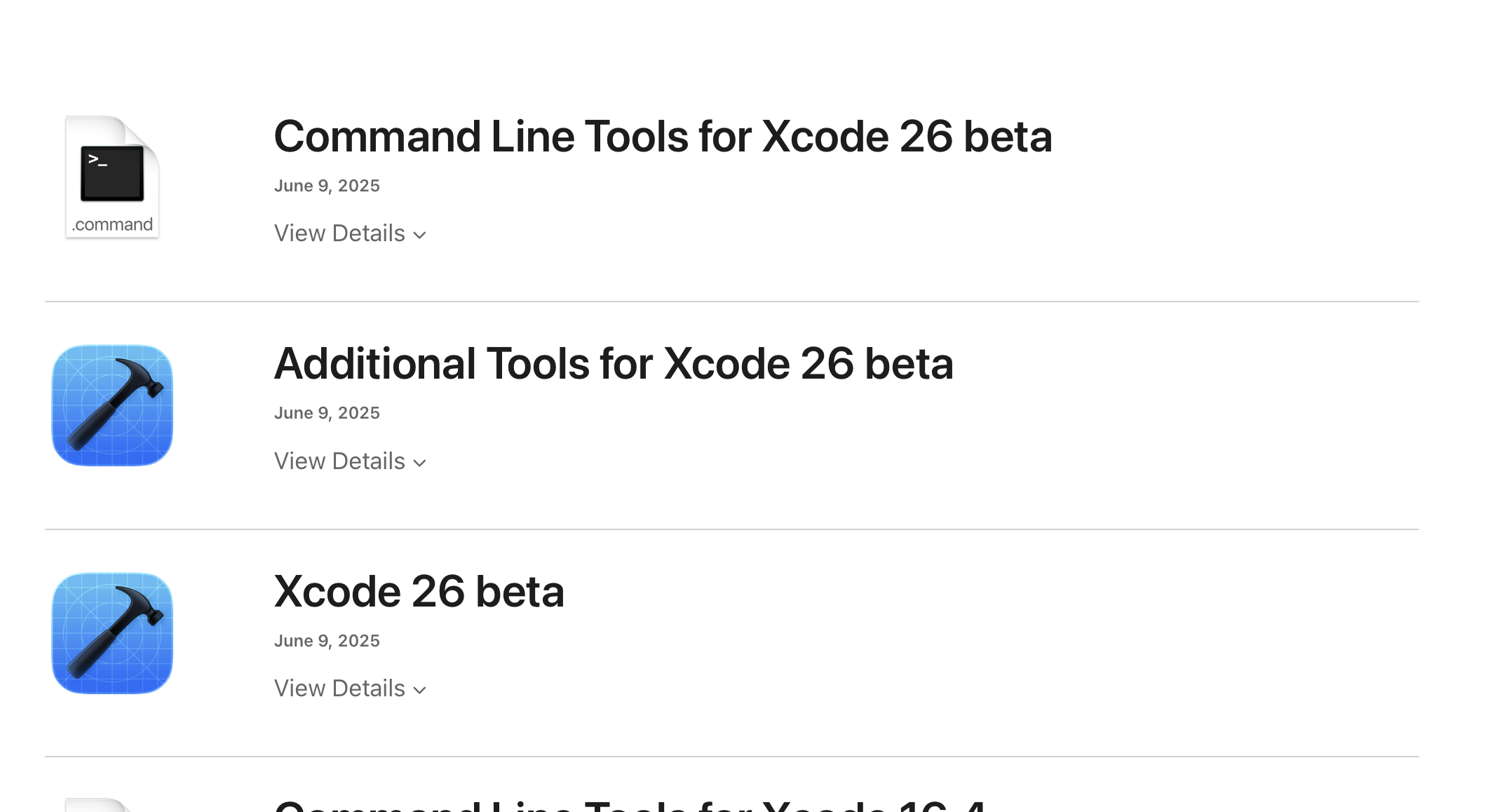Viewport: 1502px width, 812px height.
Task: Click the June 9, 2025 date under Command Line Tools
Action: 327,186
